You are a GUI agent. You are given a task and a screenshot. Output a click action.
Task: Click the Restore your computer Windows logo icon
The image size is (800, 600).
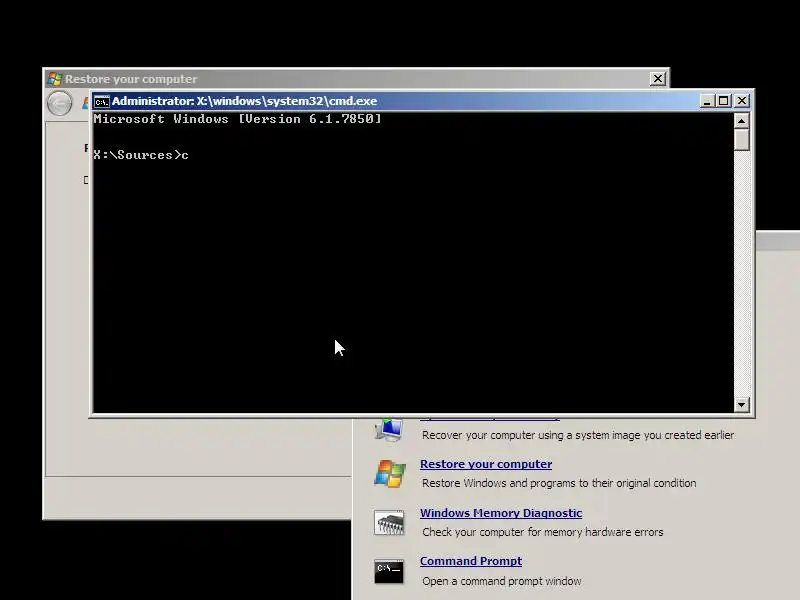[390, 473]
